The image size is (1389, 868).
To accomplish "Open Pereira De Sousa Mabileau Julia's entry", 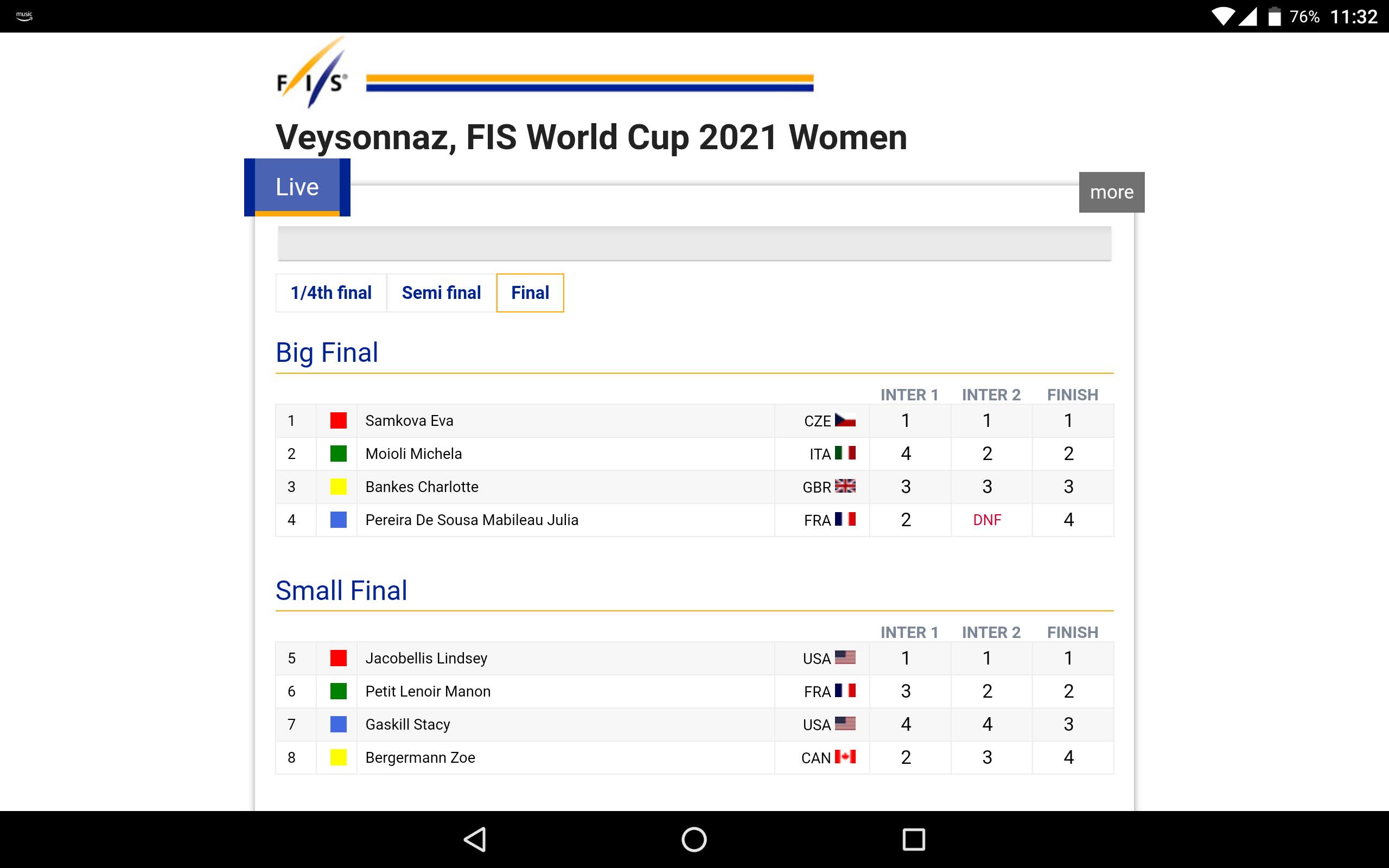I will [472, 520].
